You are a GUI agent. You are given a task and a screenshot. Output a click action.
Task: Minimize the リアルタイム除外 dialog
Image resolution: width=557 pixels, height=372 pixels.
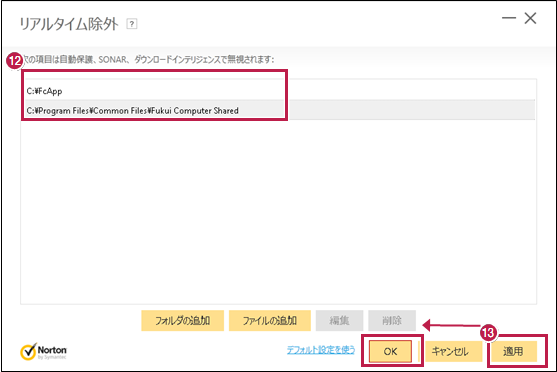[509, 18]
